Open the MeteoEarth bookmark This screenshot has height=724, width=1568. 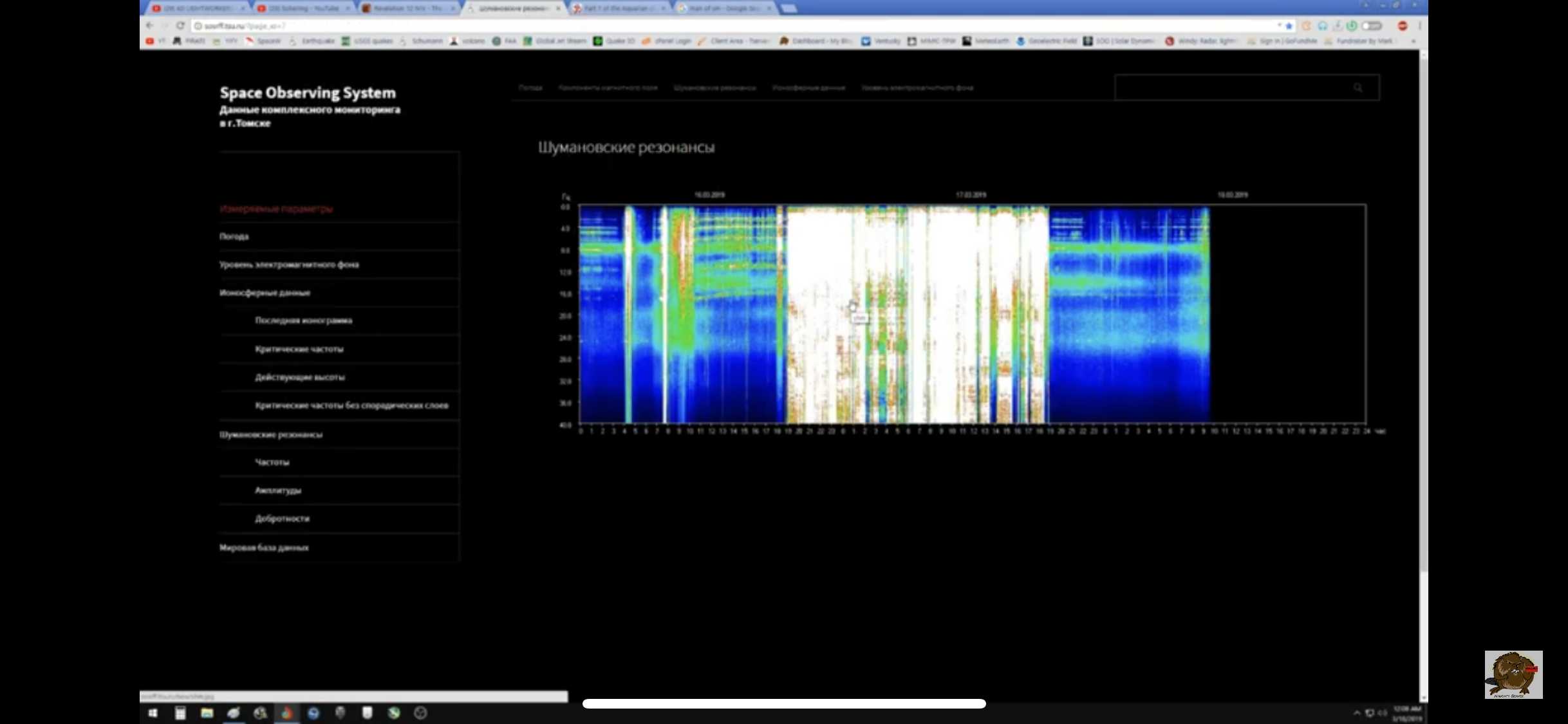click(985, 41)
